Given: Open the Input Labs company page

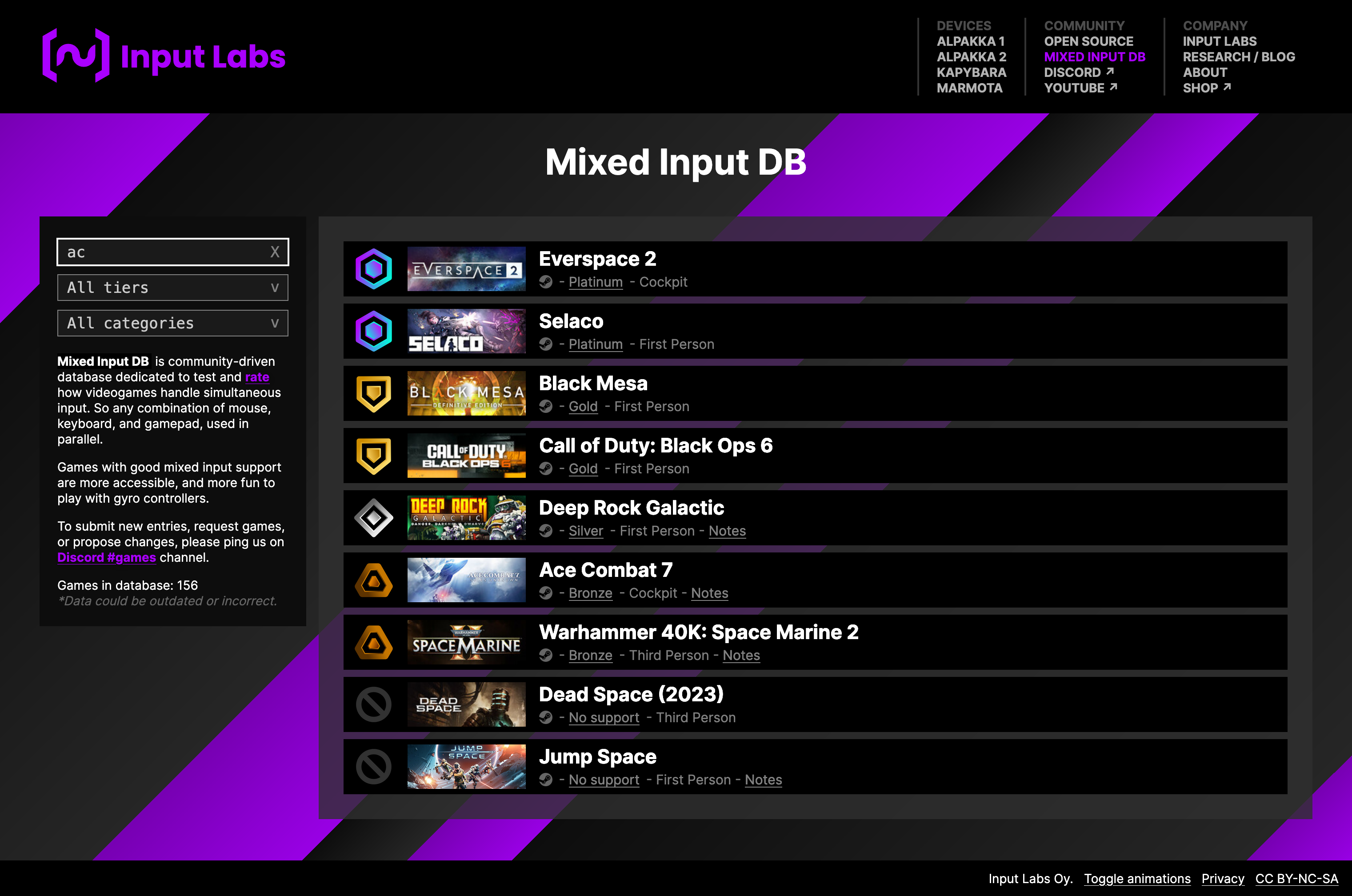Looking at the screenshot, I should (x=1220, y=41).
